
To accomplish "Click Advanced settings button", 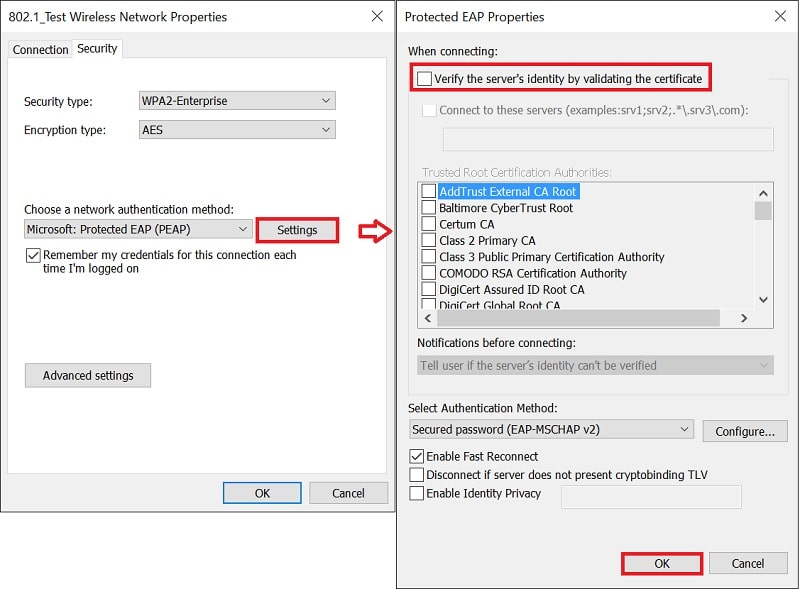I will 88,376.
